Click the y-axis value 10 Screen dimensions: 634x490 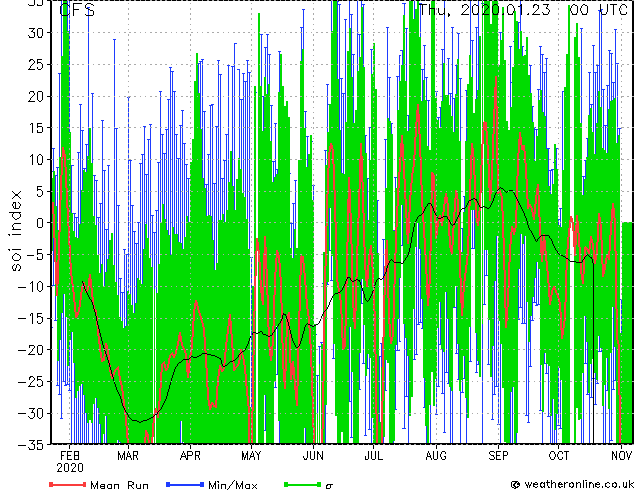pyautogui.click(x=35, y=160)
